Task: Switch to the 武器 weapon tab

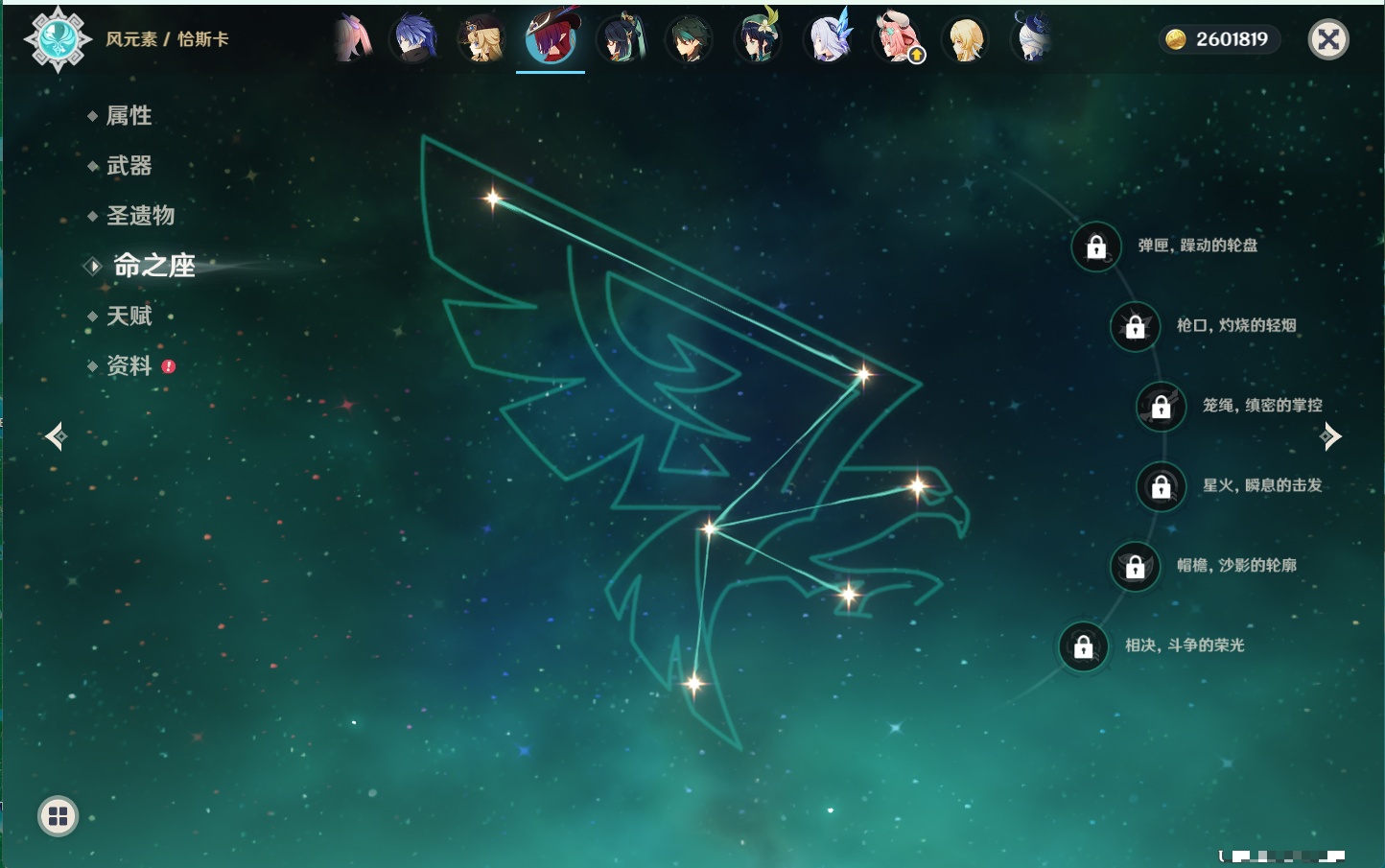Action: tap(129, 166)
